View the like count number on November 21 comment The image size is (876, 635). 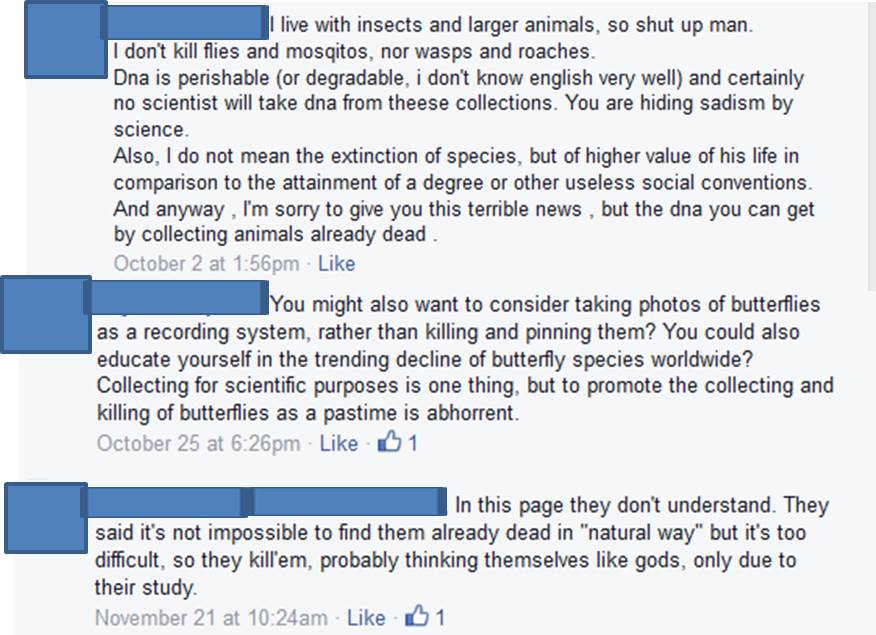(x=440, y=618)
